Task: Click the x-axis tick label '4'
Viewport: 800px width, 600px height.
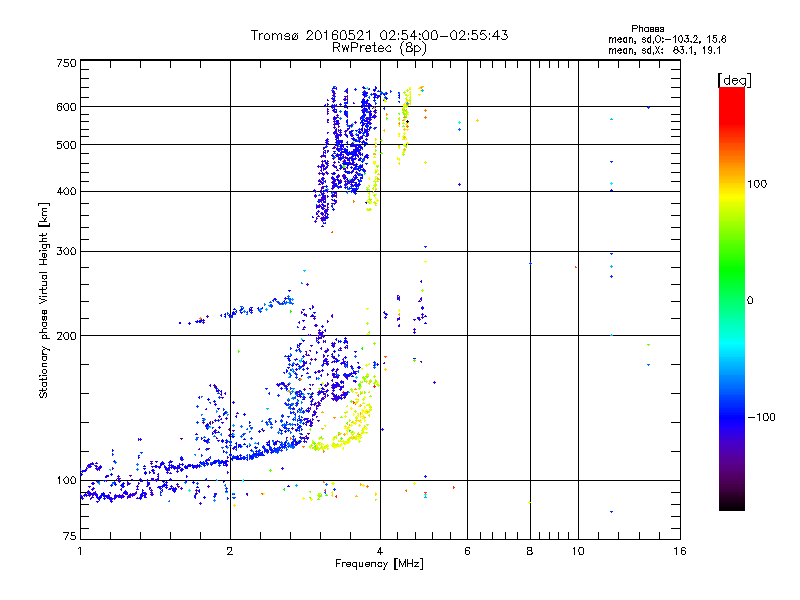Action: pos(380,551)
